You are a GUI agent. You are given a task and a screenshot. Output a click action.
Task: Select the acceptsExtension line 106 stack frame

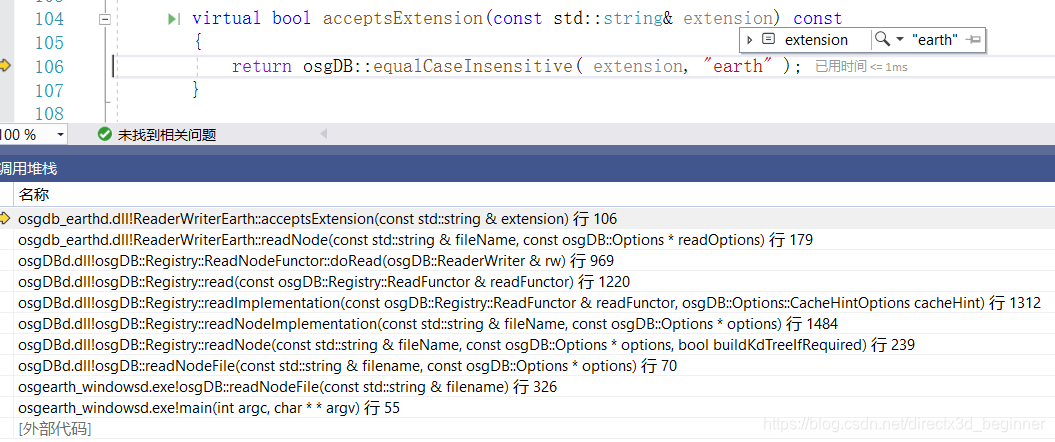[x=528, y=219]
